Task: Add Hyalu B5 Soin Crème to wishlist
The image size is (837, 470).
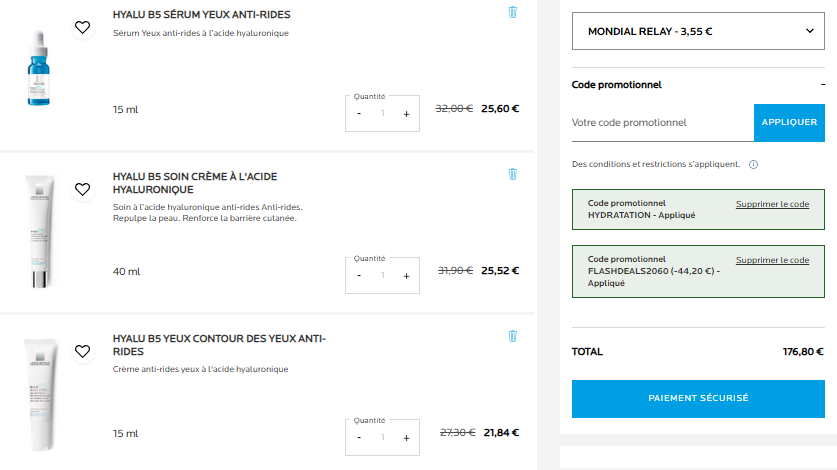Action: pyautogui.click(x=83, y=189)
